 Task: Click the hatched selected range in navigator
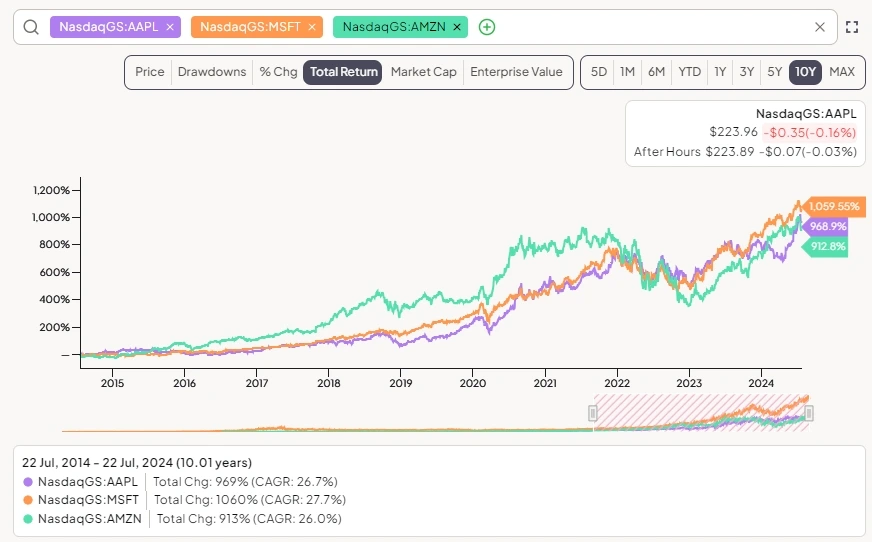(x=701, y=412)
